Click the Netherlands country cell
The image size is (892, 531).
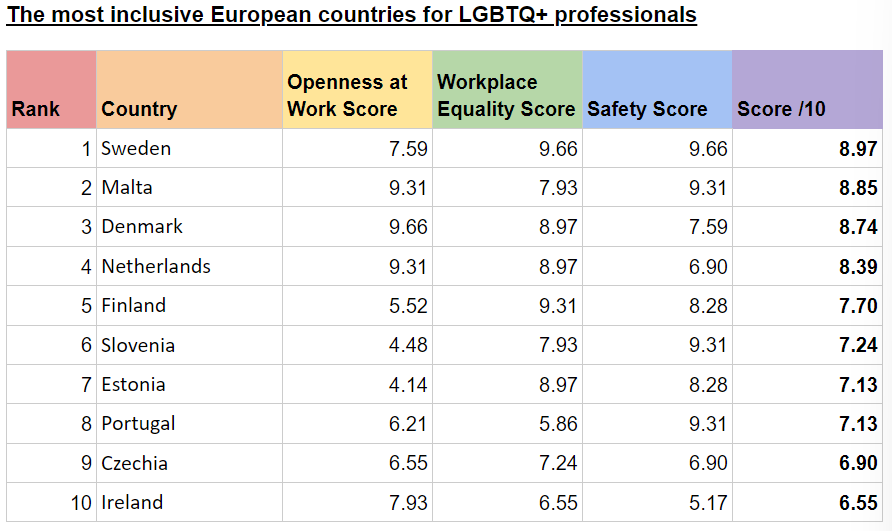(x=156, y=266)
